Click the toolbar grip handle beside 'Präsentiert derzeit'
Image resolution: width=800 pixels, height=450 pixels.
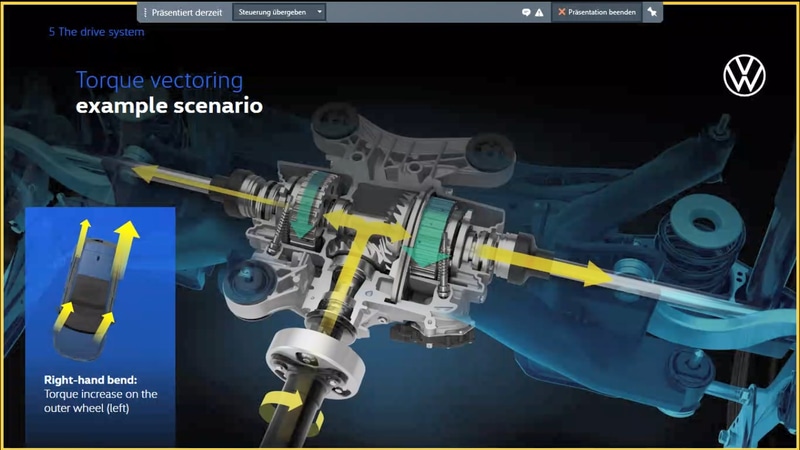(x=145, y=12)
